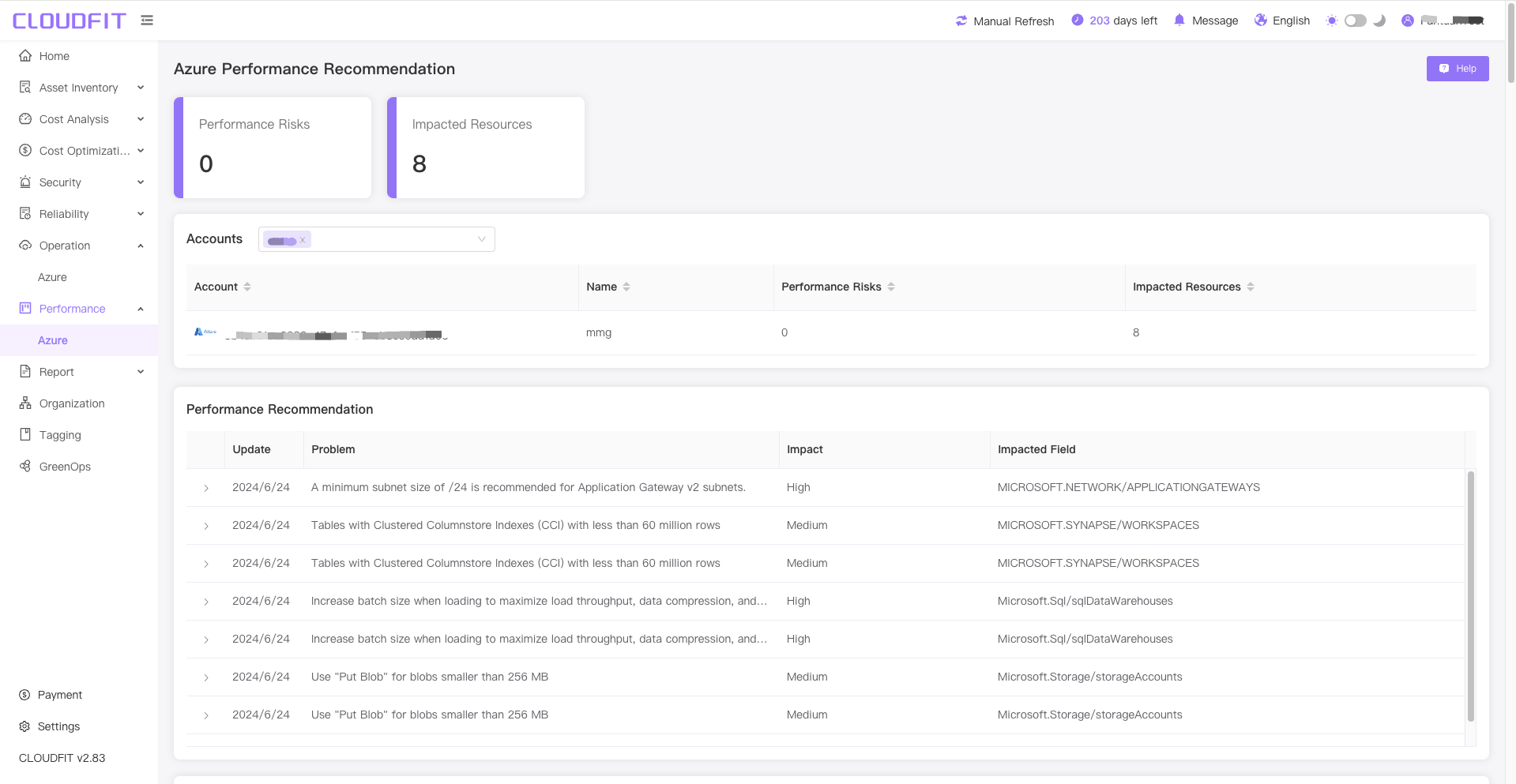Image resolution: width=1516 pixels, height=784 pixels.
Task: Sort by Impacted Resources column
Action: point(1251,287)
